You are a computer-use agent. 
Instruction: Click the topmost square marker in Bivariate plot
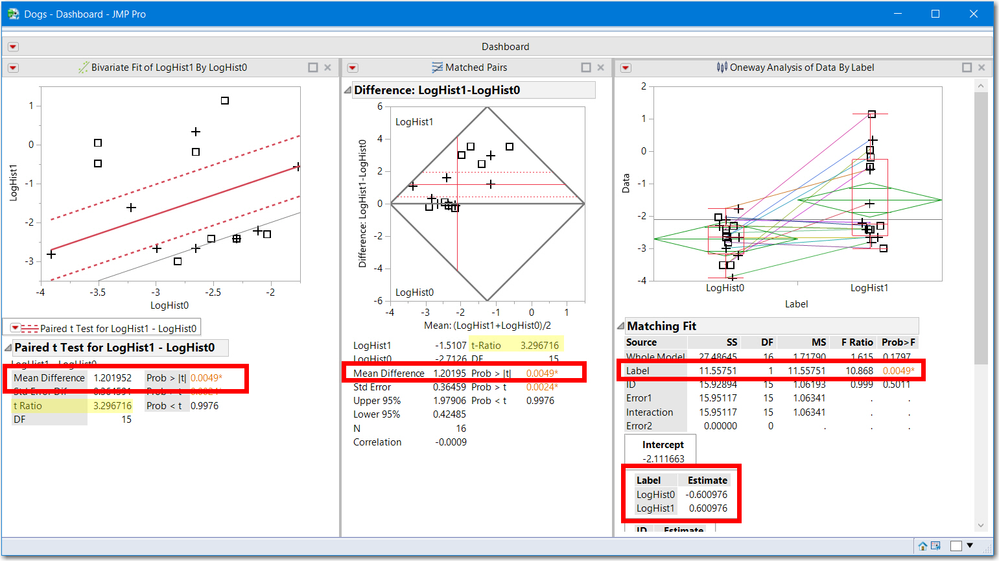coord(225,101)
